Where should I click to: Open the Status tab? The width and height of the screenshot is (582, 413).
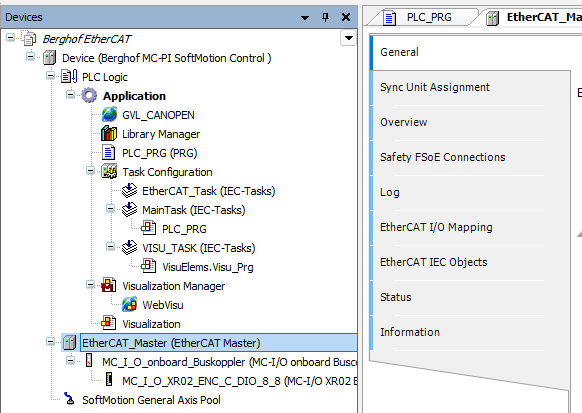pos(471,297)
